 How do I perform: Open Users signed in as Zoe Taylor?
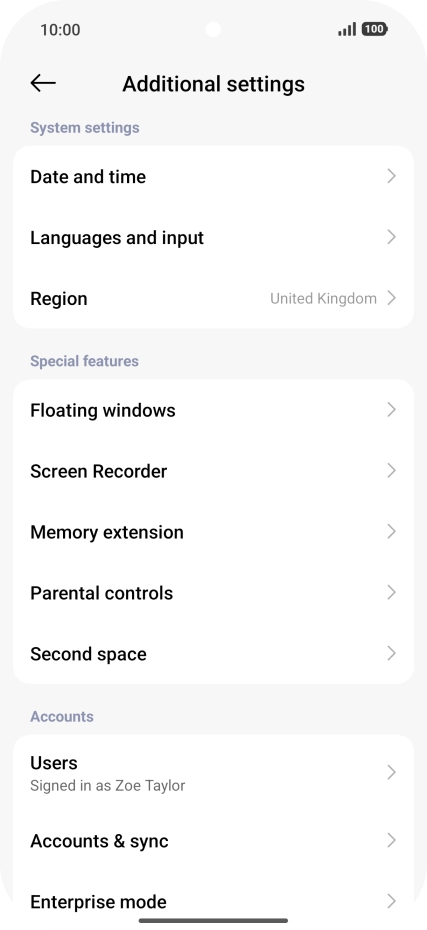214,772
